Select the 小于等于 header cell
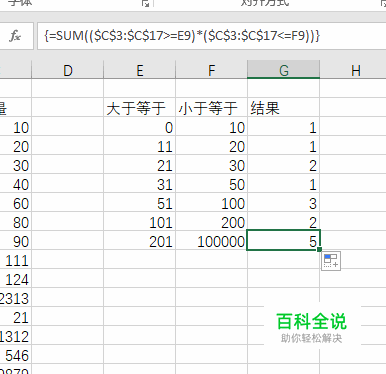Image resolution: width=386 pixels, height=374 pixels. pyautogui.click(x=212, y=108)
